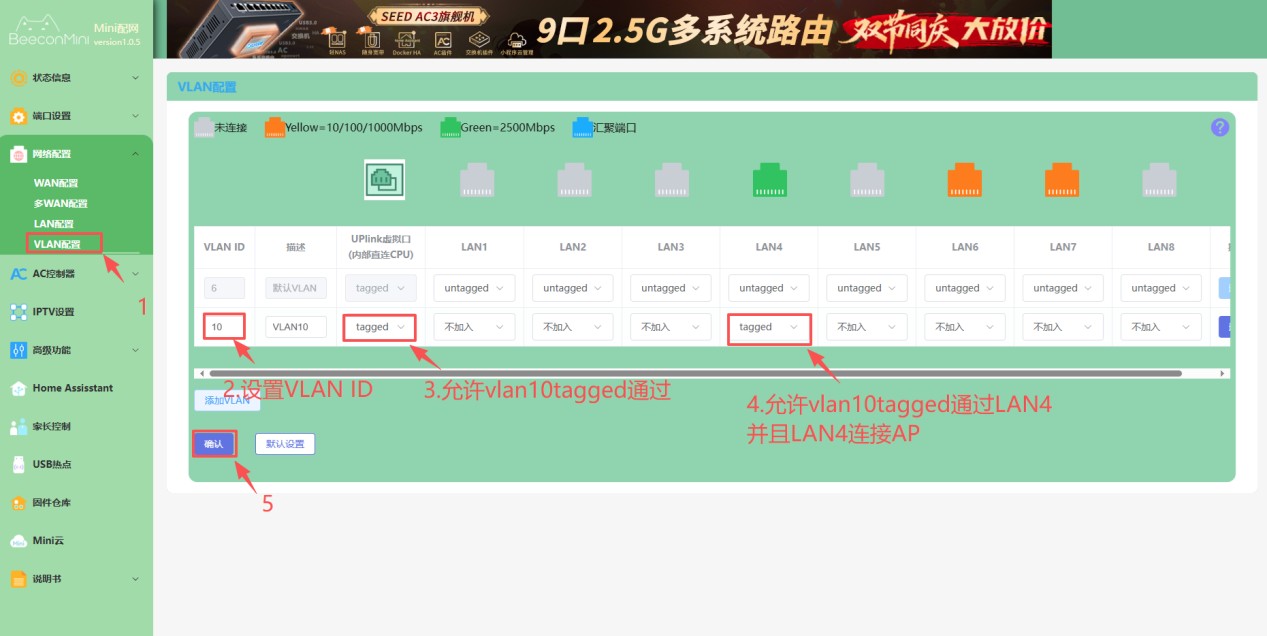This screenshot has height=636, width=1267.
Task: Open default VLAN LAN4 untagged dropdown
Action: [769, 288]
